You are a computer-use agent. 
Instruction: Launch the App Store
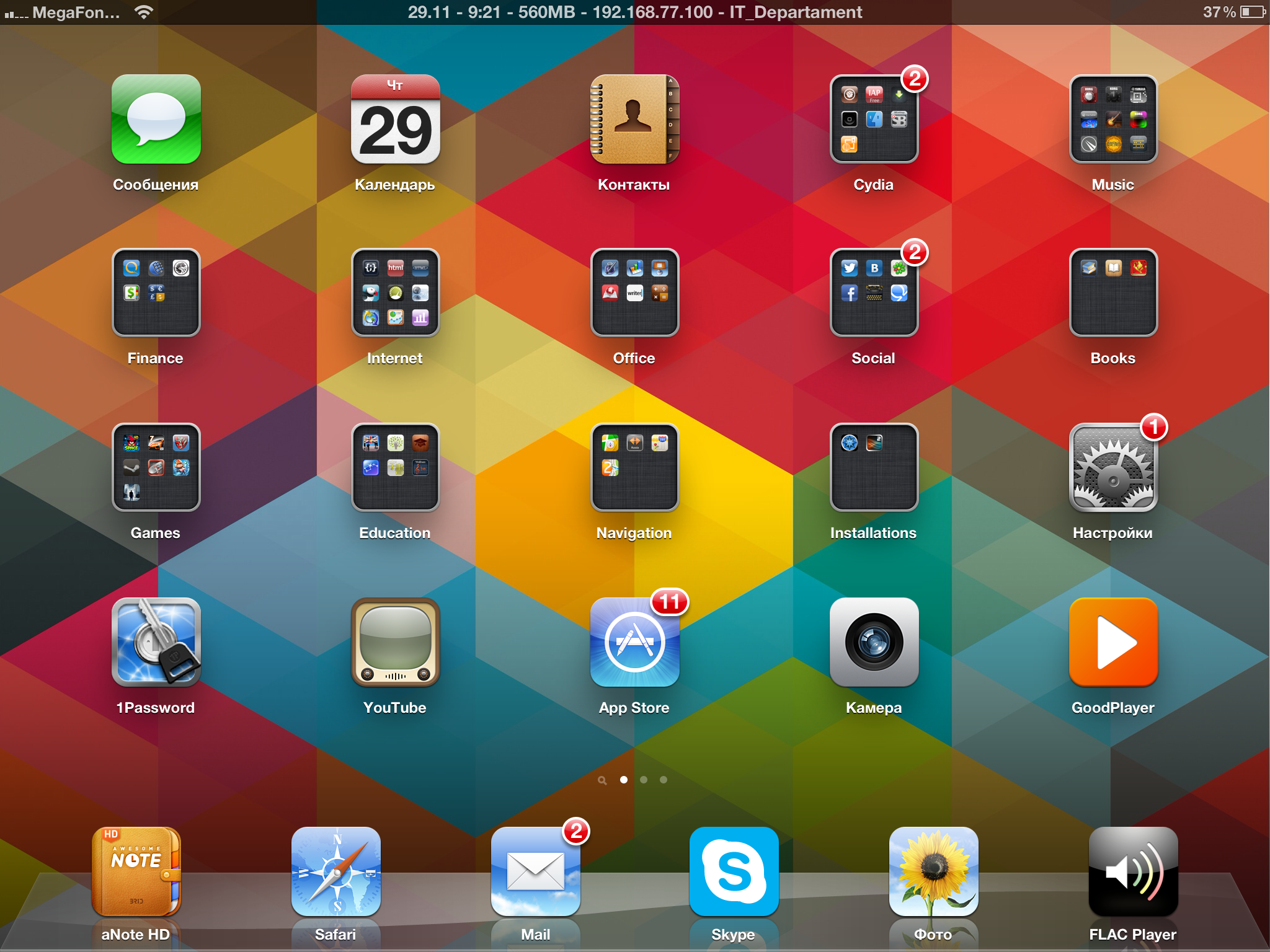634,642
